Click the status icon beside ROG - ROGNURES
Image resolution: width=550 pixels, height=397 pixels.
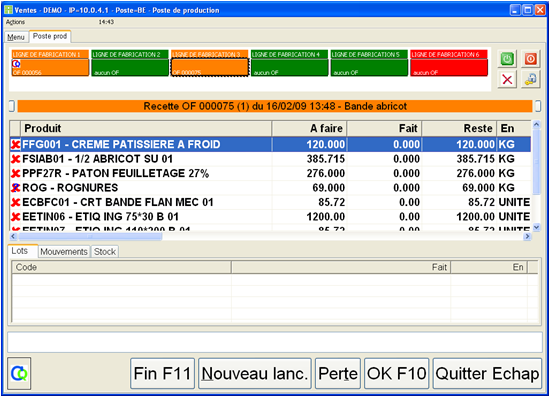pos(15,188)
